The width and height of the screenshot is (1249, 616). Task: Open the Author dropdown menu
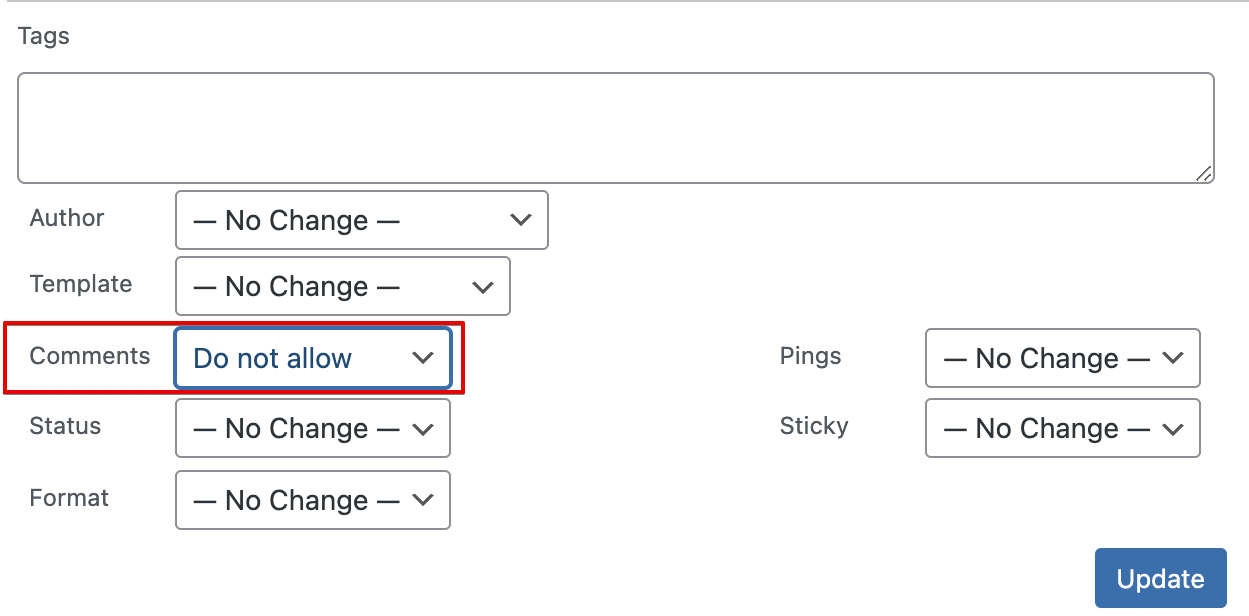(360, 220)
